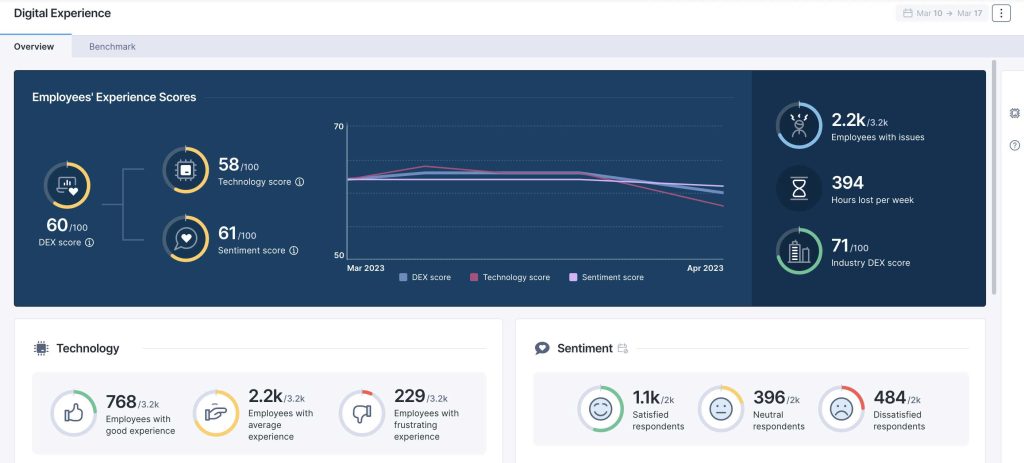The image size is (1024, 463).
Task: Toggle Technology score series in chart legend
Action: click(509, 277)
